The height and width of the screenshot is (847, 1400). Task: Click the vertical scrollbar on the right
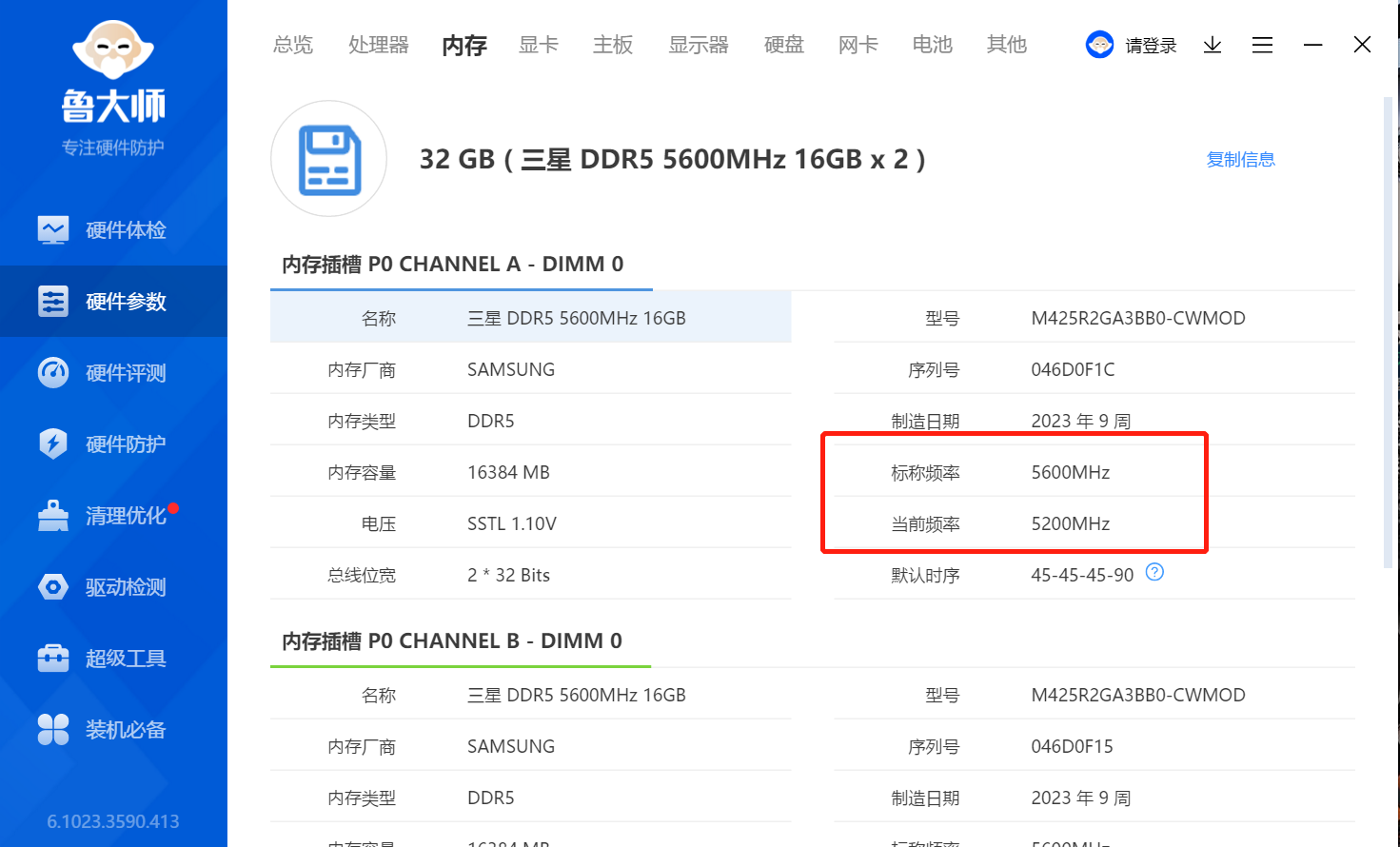[1388, 333]
